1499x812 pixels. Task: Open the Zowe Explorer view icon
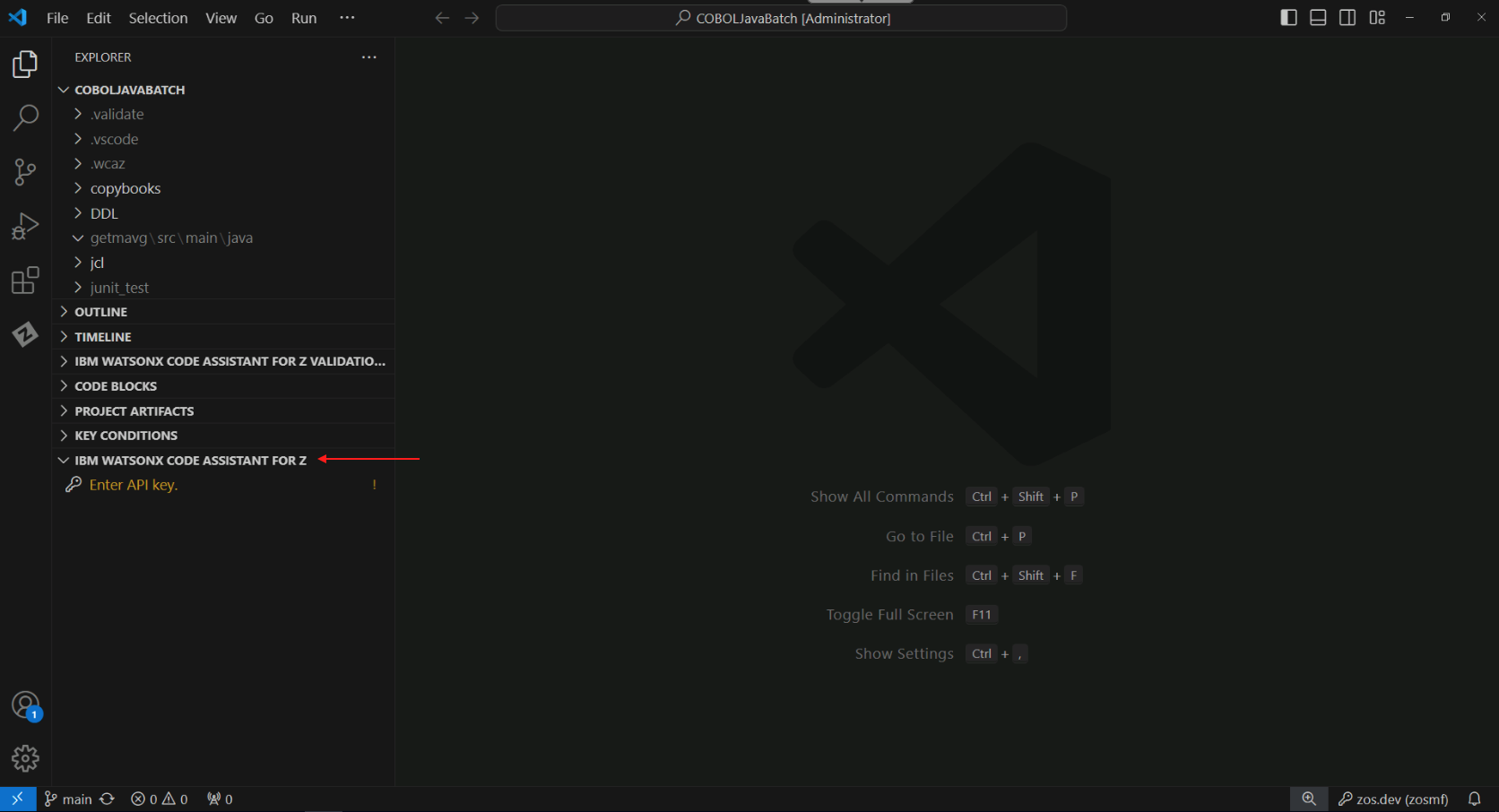25,334
